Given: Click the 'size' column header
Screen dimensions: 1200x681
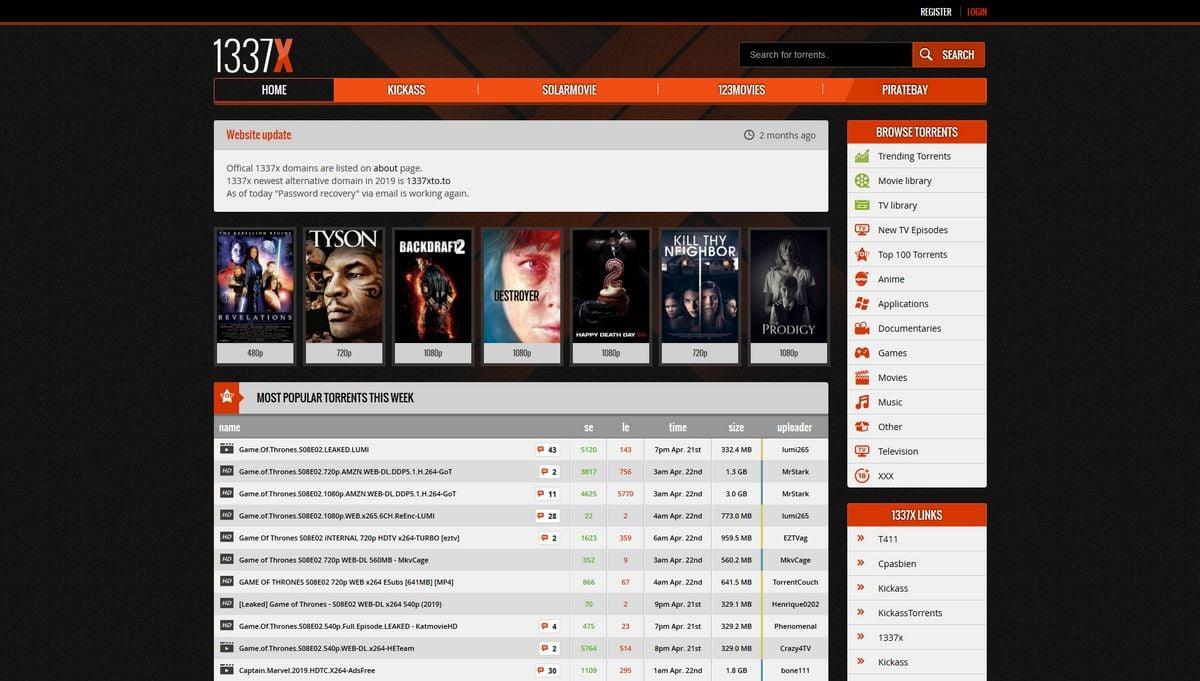Looking at the screenshot, I should [x=736, y=427].
